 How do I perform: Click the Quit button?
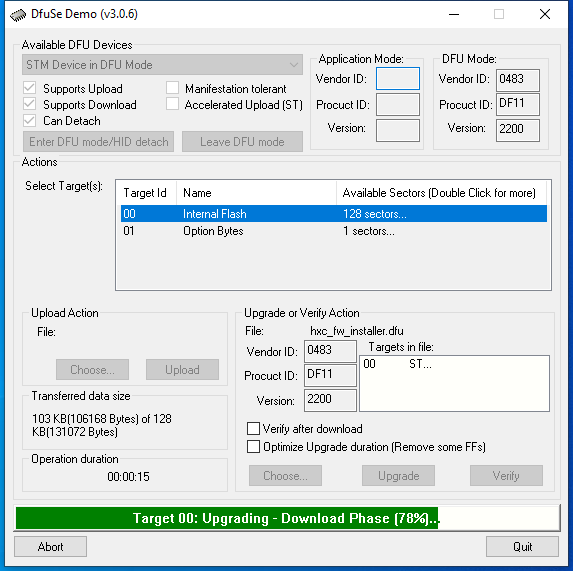point(522,547)
